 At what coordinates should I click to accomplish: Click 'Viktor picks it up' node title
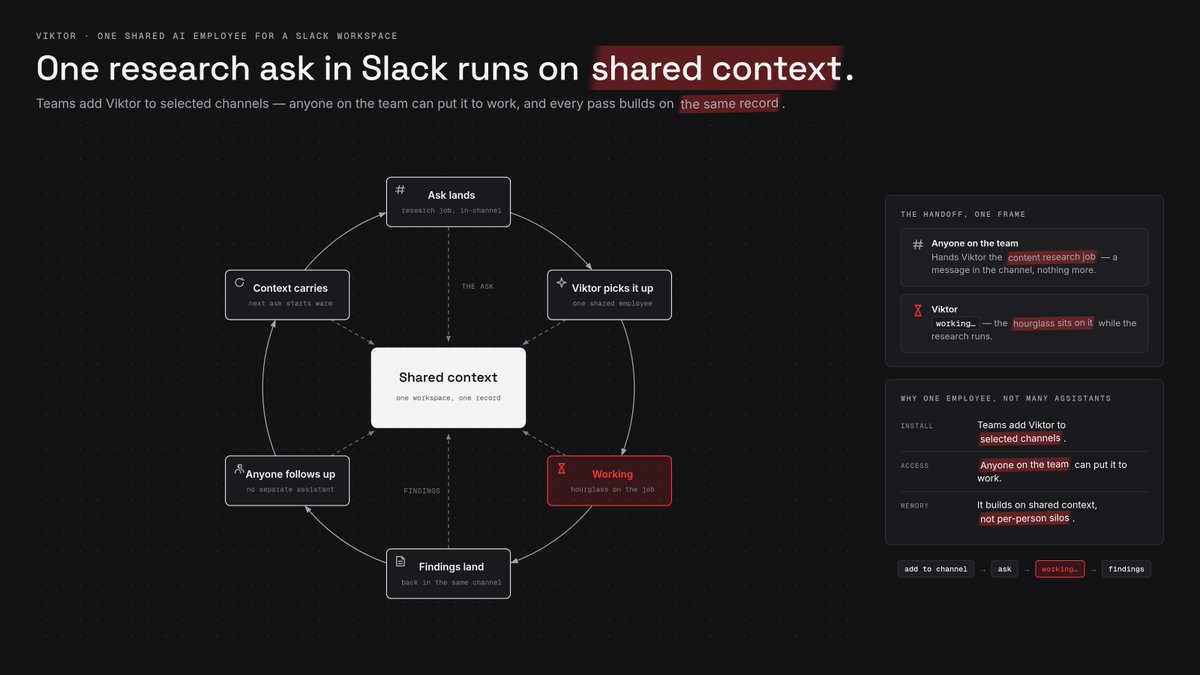pyautogui.click(x=612, y=288)
